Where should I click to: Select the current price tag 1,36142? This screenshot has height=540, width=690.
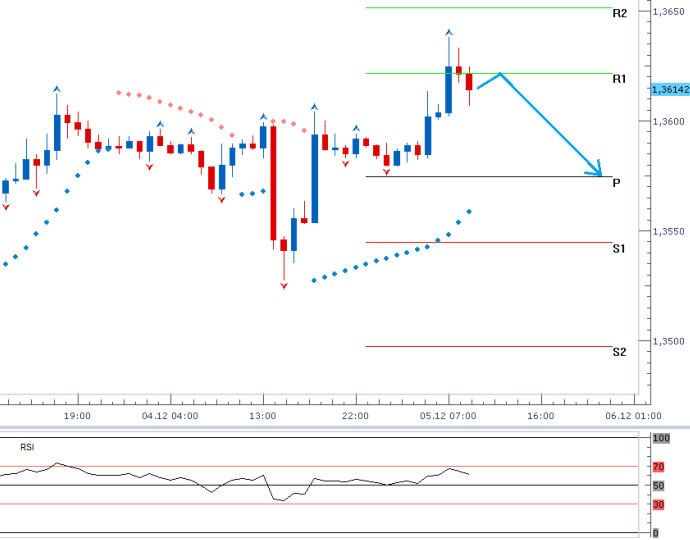pos(671,89)
